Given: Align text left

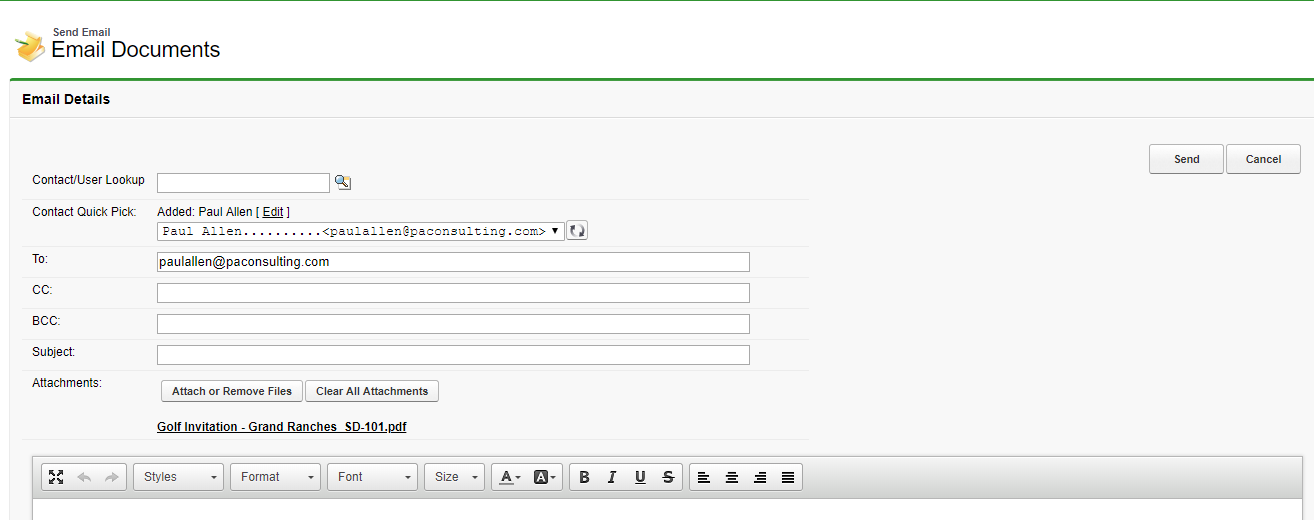Looking at the screenshot, I should click(x=704, y=477).
